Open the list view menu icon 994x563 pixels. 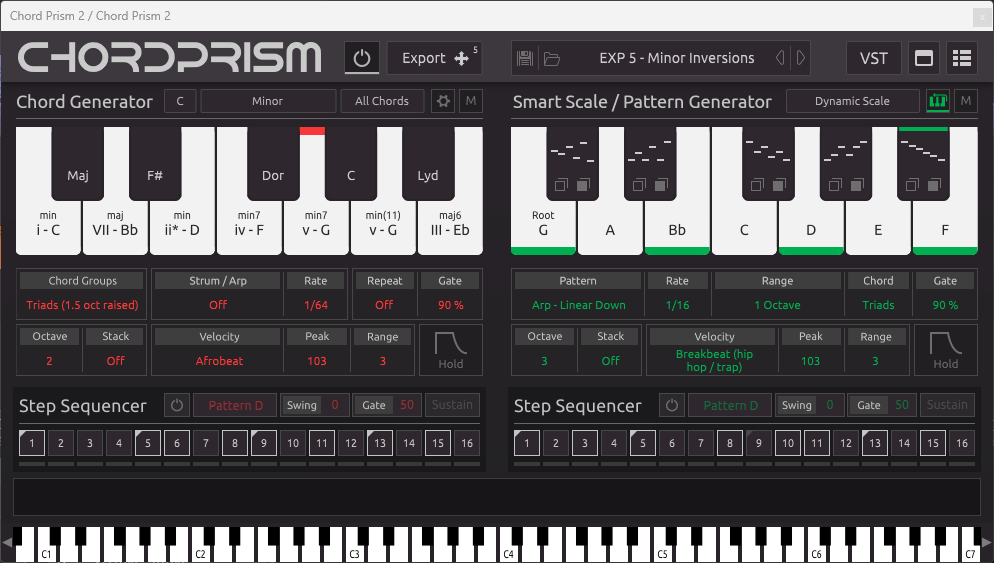[962, 58]
